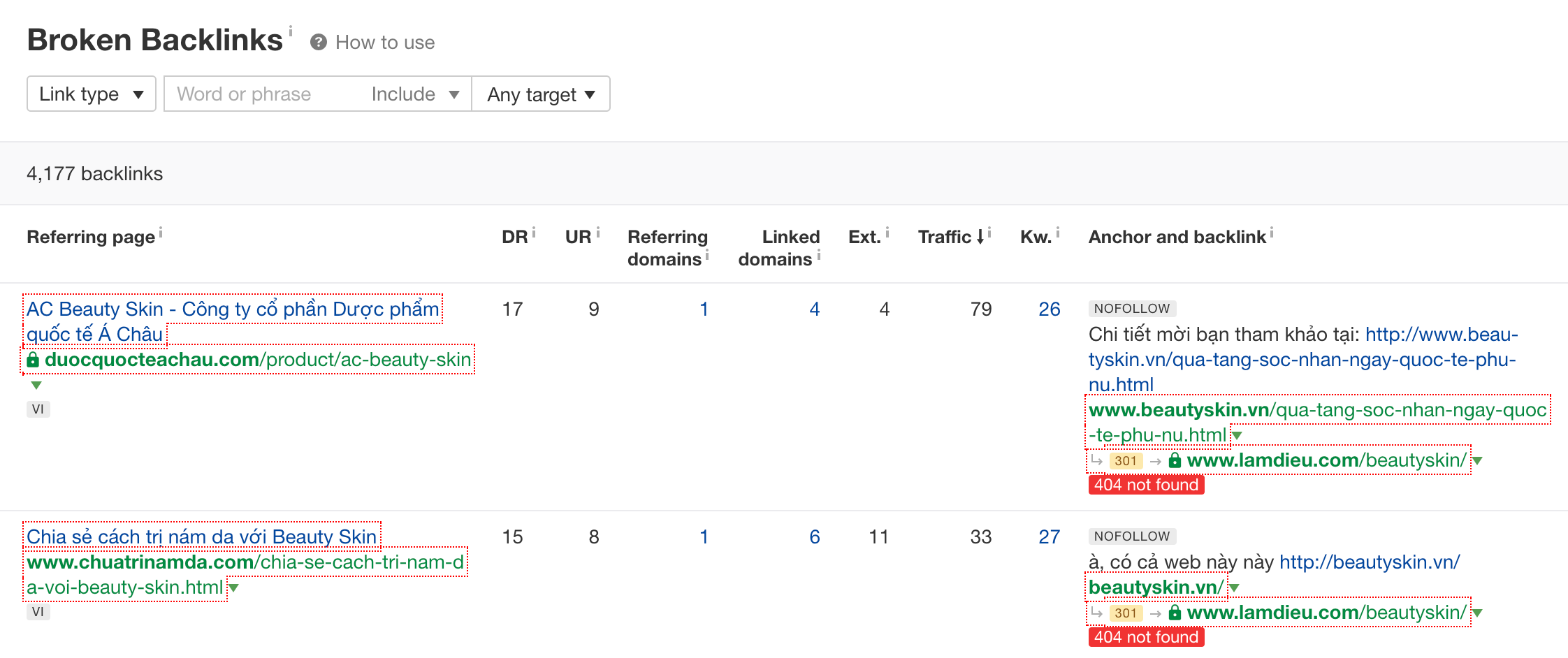This screenshot has width=1568, height=658.
Task: Click VI language tag in first row
Action: coord(38,409)
